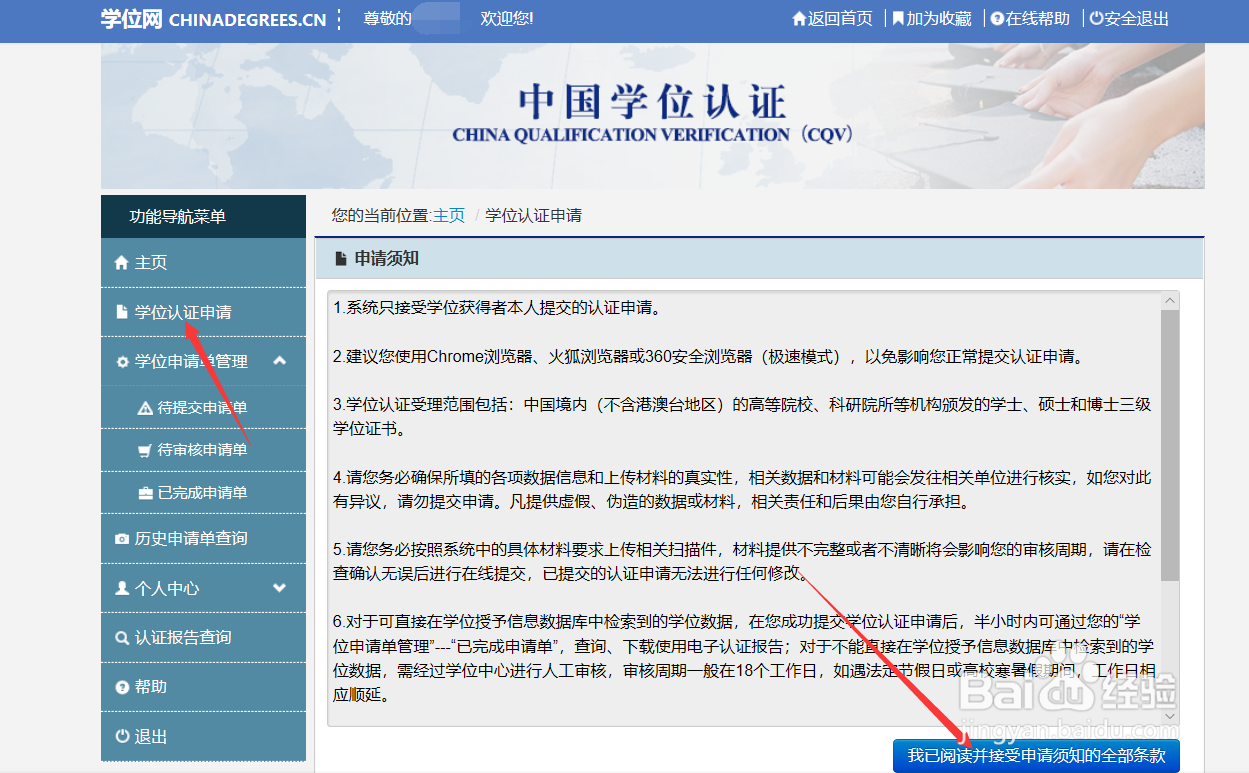This screenshot has height=773, width=1249.
Task: Click 退出 at the bottom of the sidebar
Action: coord(143,736)
